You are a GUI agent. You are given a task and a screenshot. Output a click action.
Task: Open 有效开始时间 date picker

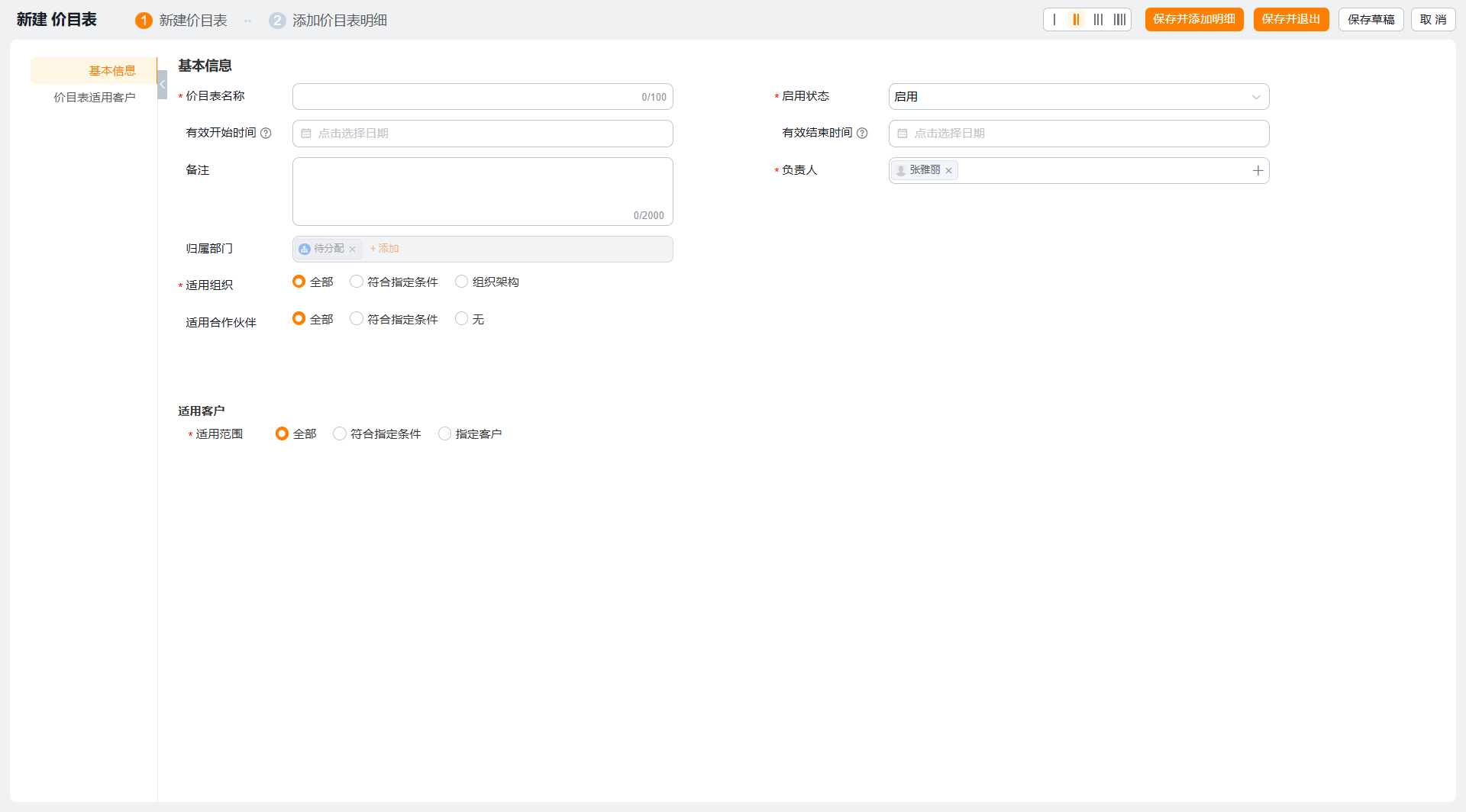[483, 134]
